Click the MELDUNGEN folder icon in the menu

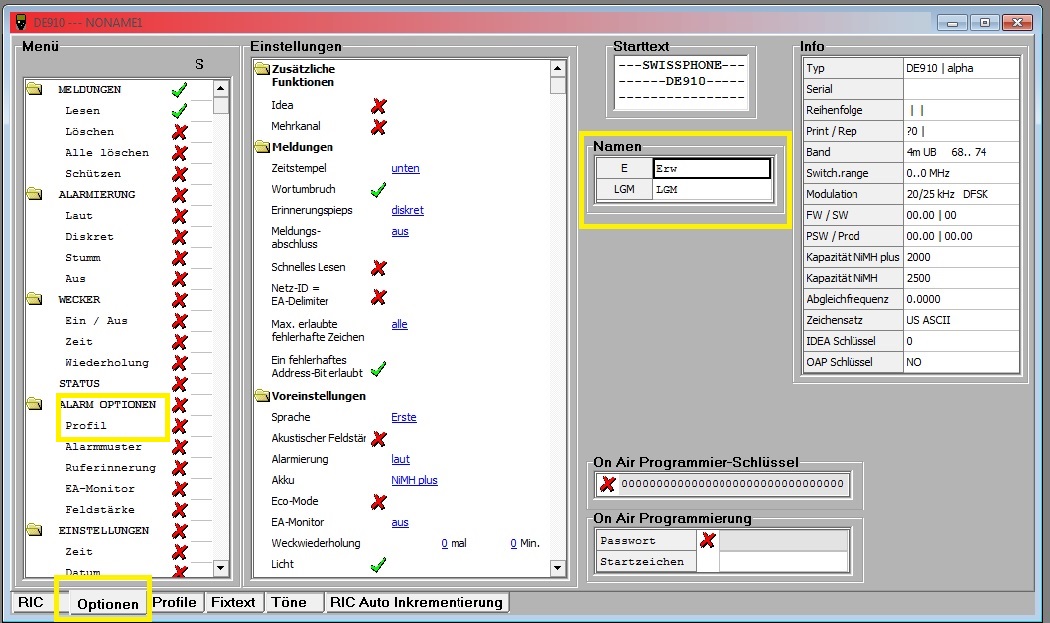point(34,90)
